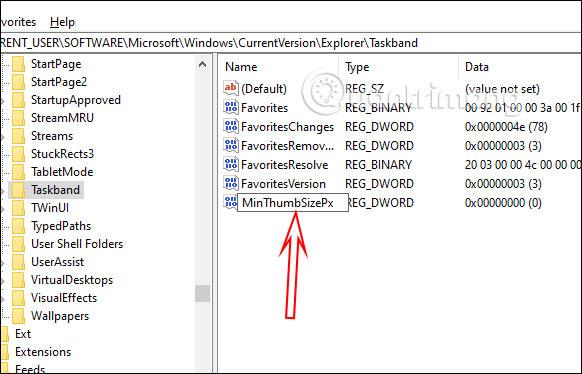Open the Favorites menu
Image resolution: width=582 pixels, height=374 pixels.
point(18,22)
